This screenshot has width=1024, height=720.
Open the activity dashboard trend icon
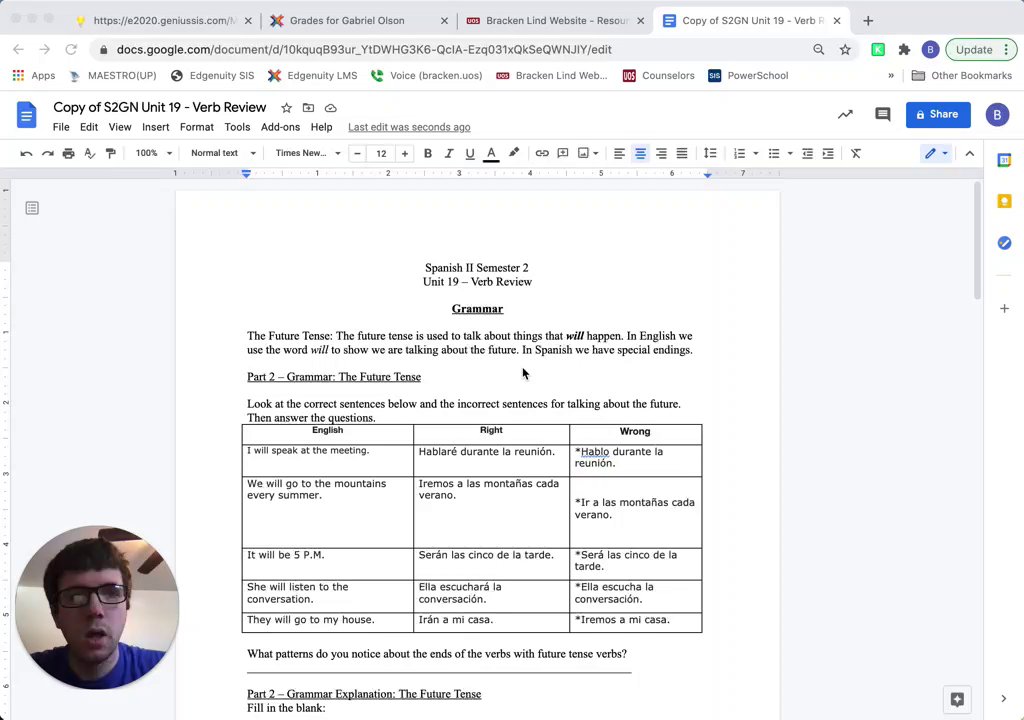[846, 114]
